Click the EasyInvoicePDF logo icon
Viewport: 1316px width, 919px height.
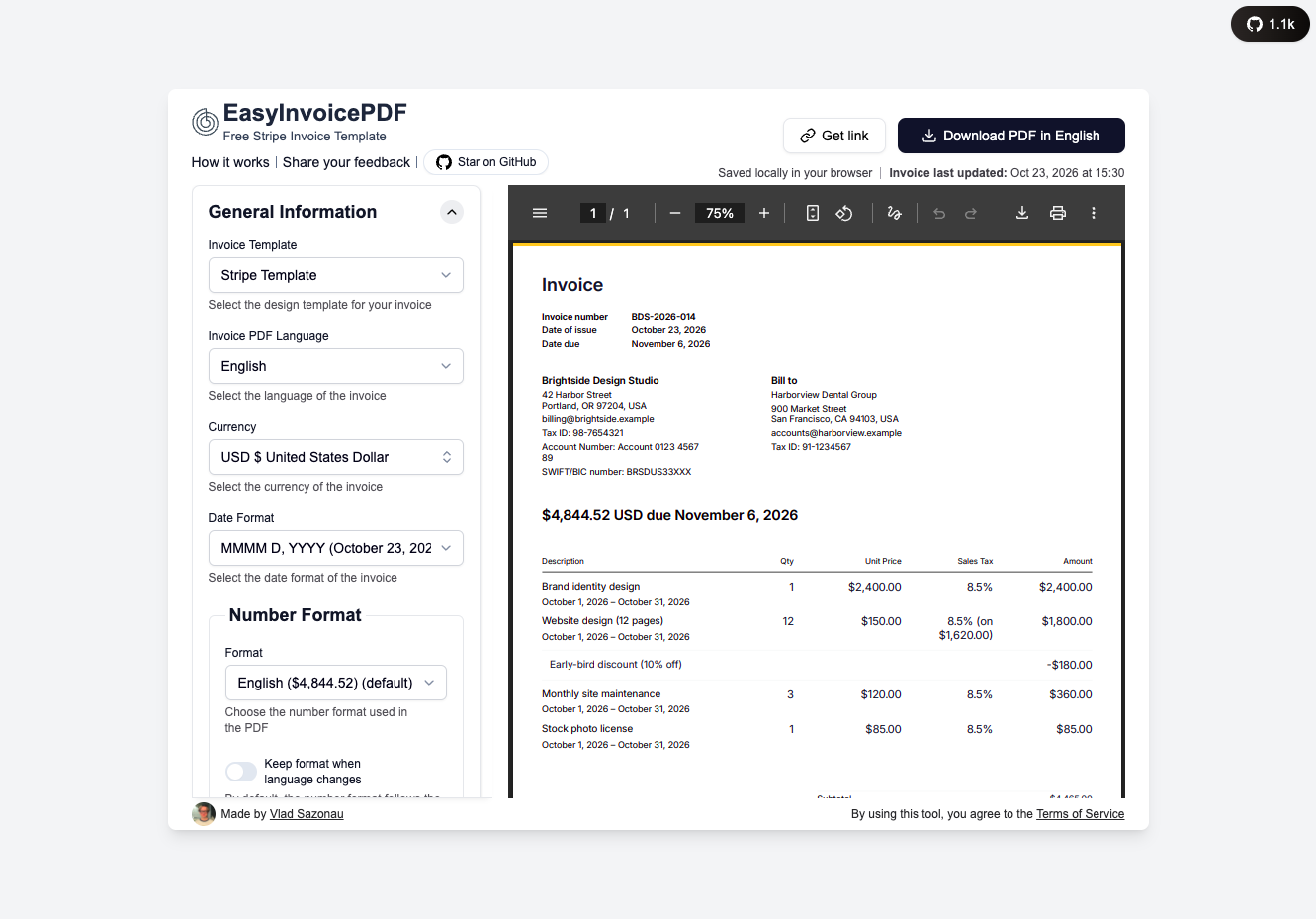205,122
